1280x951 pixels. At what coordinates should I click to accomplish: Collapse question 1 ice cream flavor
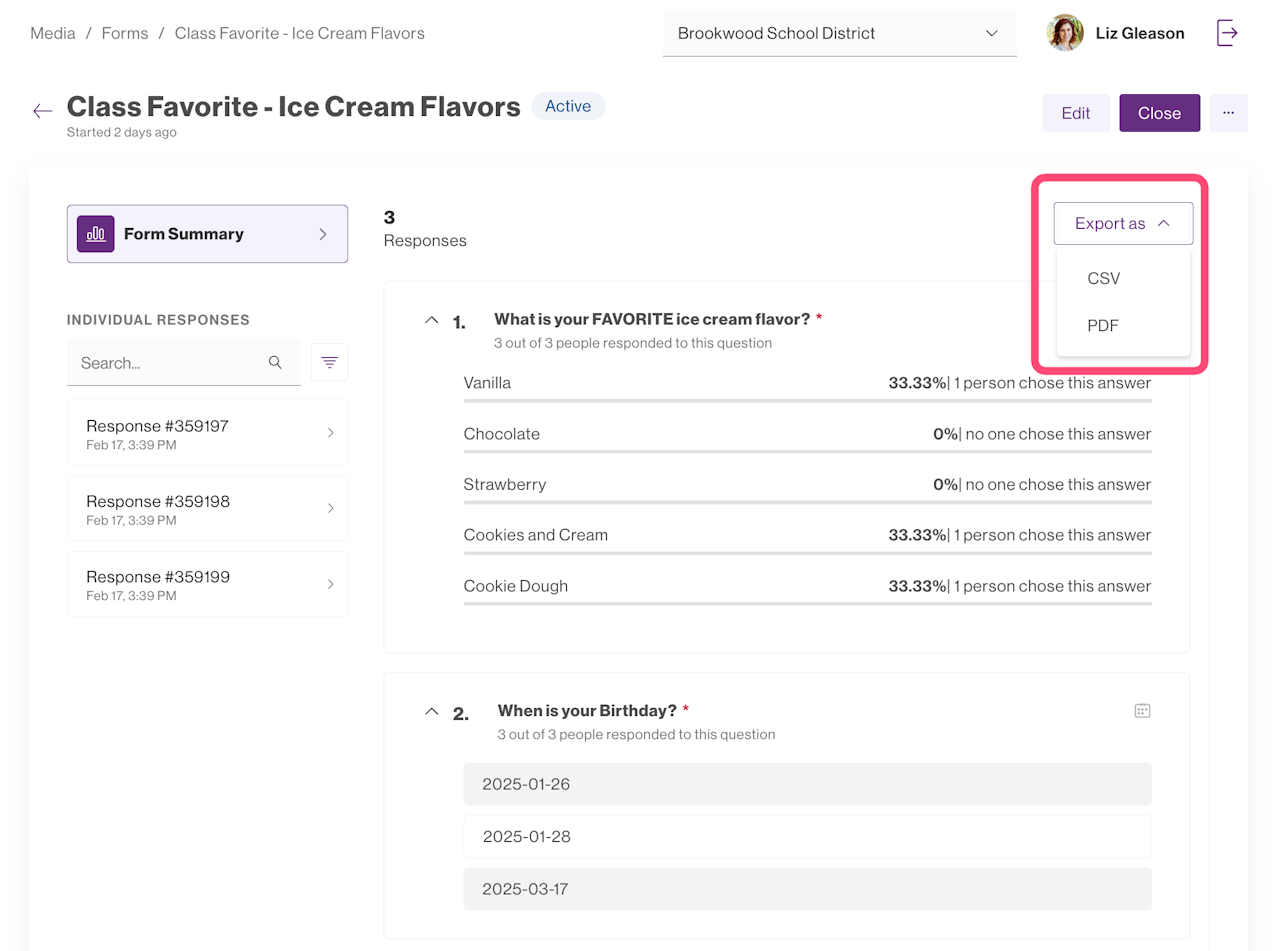tap(431, 320)
